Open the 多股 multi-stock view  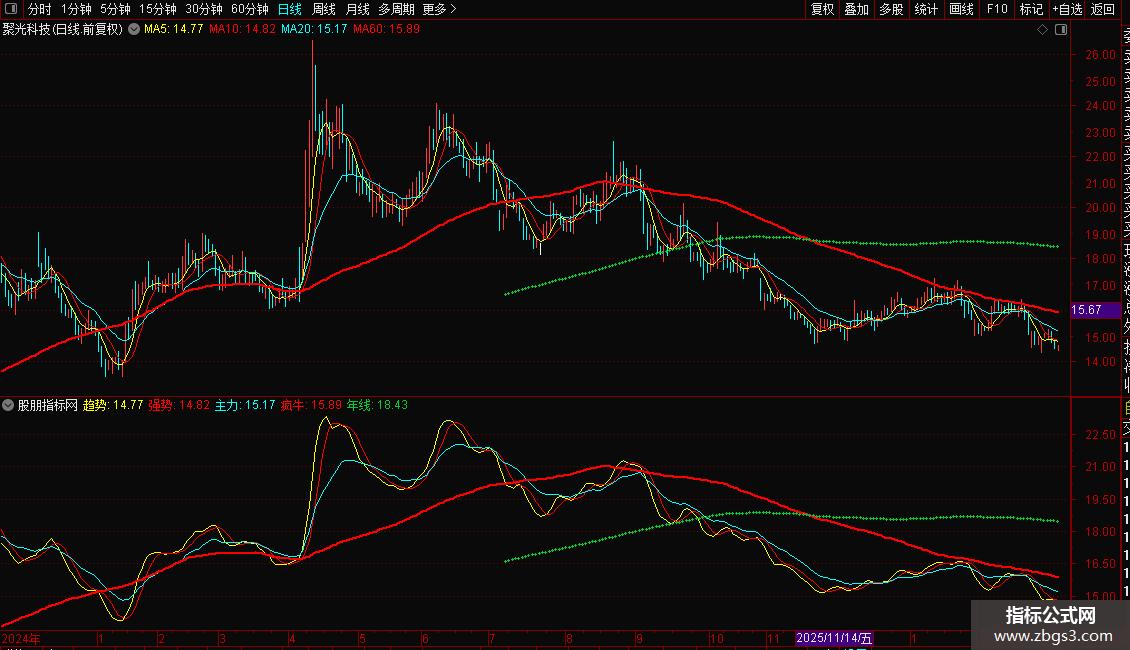[x=891, y=9]
